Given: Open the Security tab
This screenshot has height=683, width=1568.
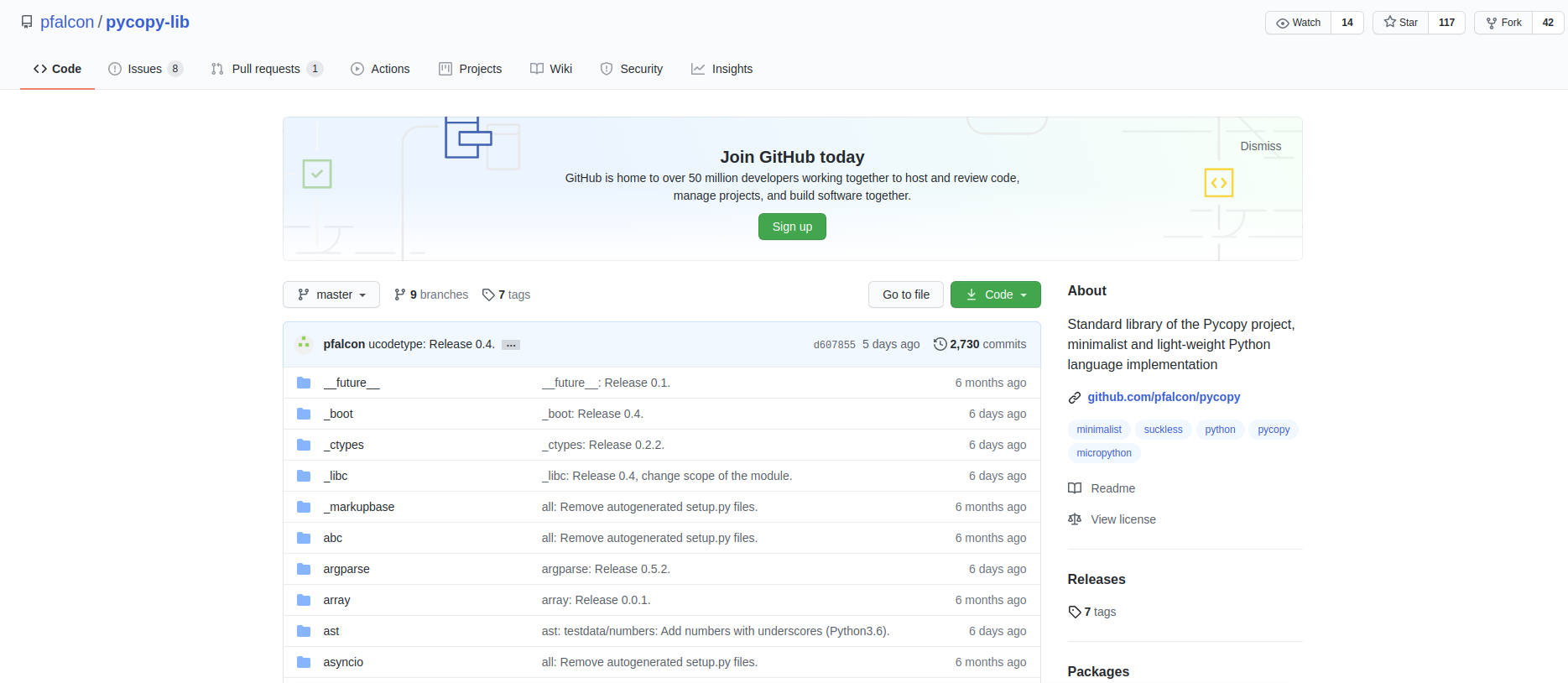Looking at the screenshot, I should pyautogui.click(x=632, y=69).
